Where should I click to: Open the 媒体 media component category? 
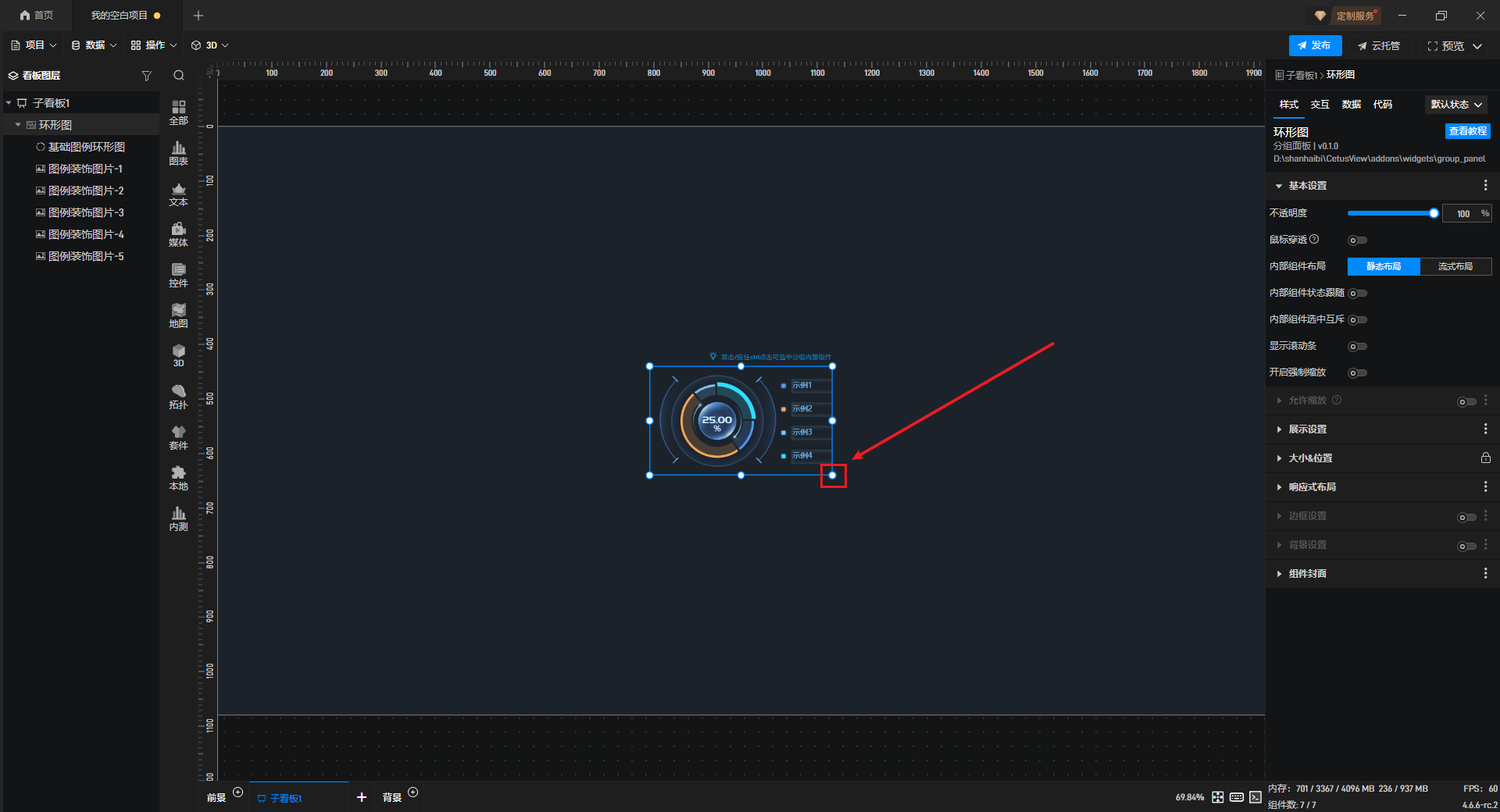(x=179, y=234)
